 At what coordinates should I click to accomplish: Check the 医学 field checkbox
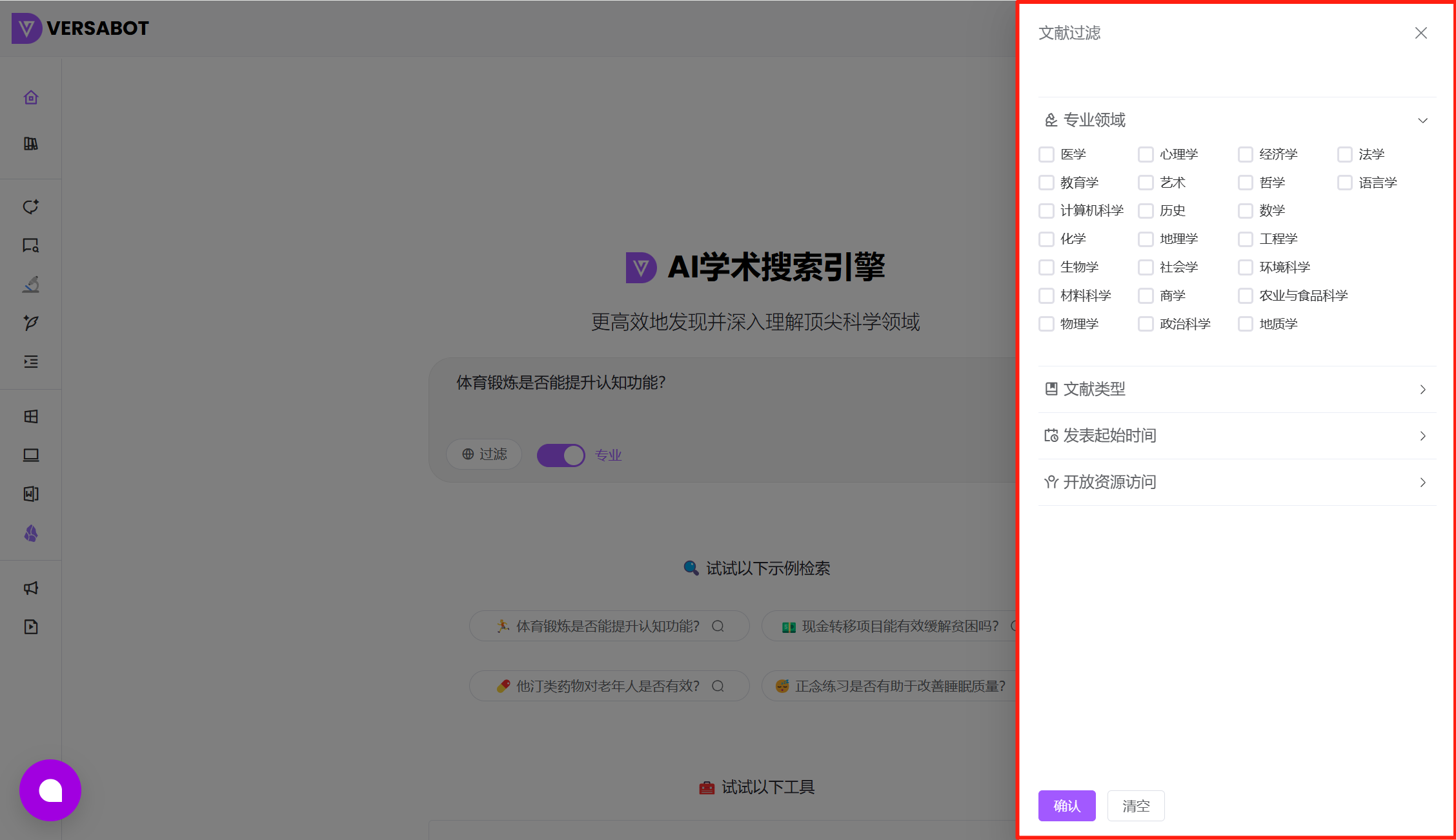pyautogui.click(x=1046, y=154)
